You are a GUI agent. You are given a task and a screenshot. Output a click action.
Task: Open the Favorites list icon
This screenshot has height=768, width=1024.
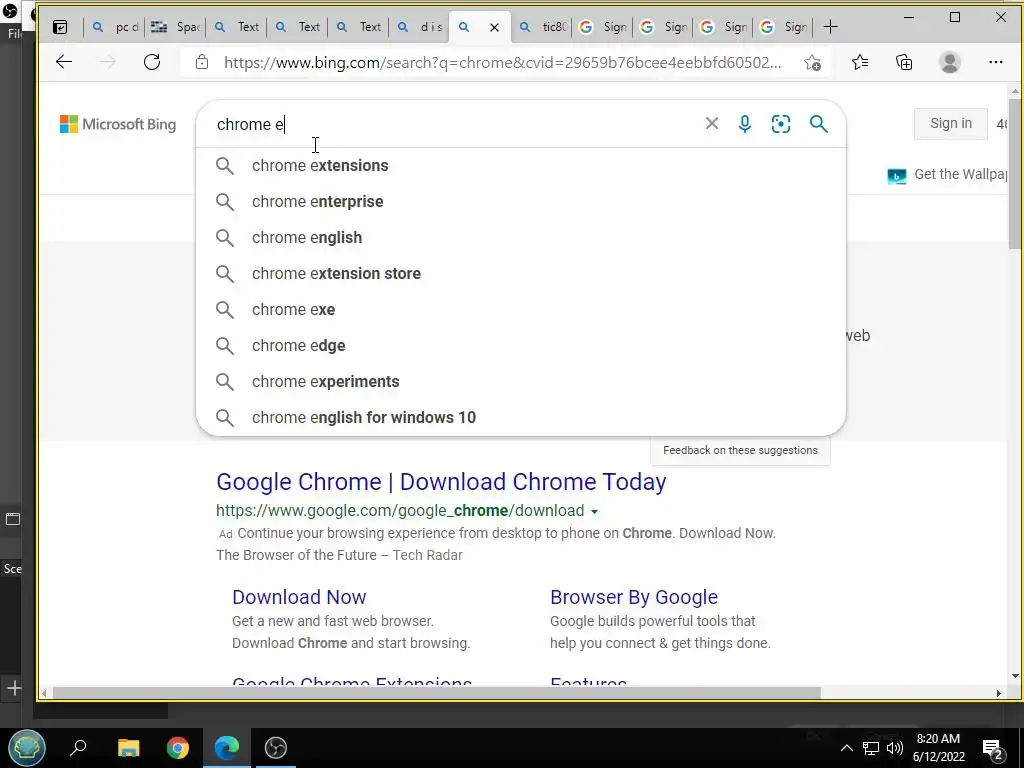point(860,62)
